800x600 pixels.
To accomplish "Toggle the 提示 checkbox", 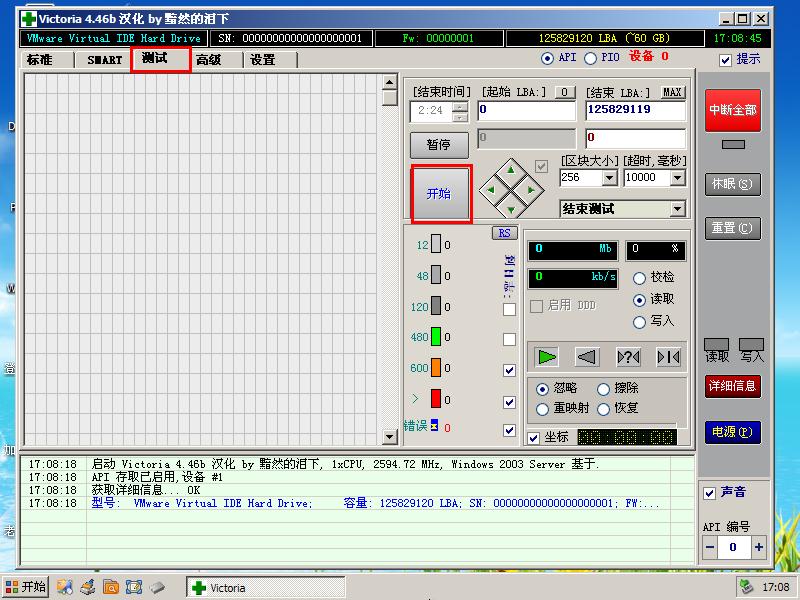I will point(726,60).
